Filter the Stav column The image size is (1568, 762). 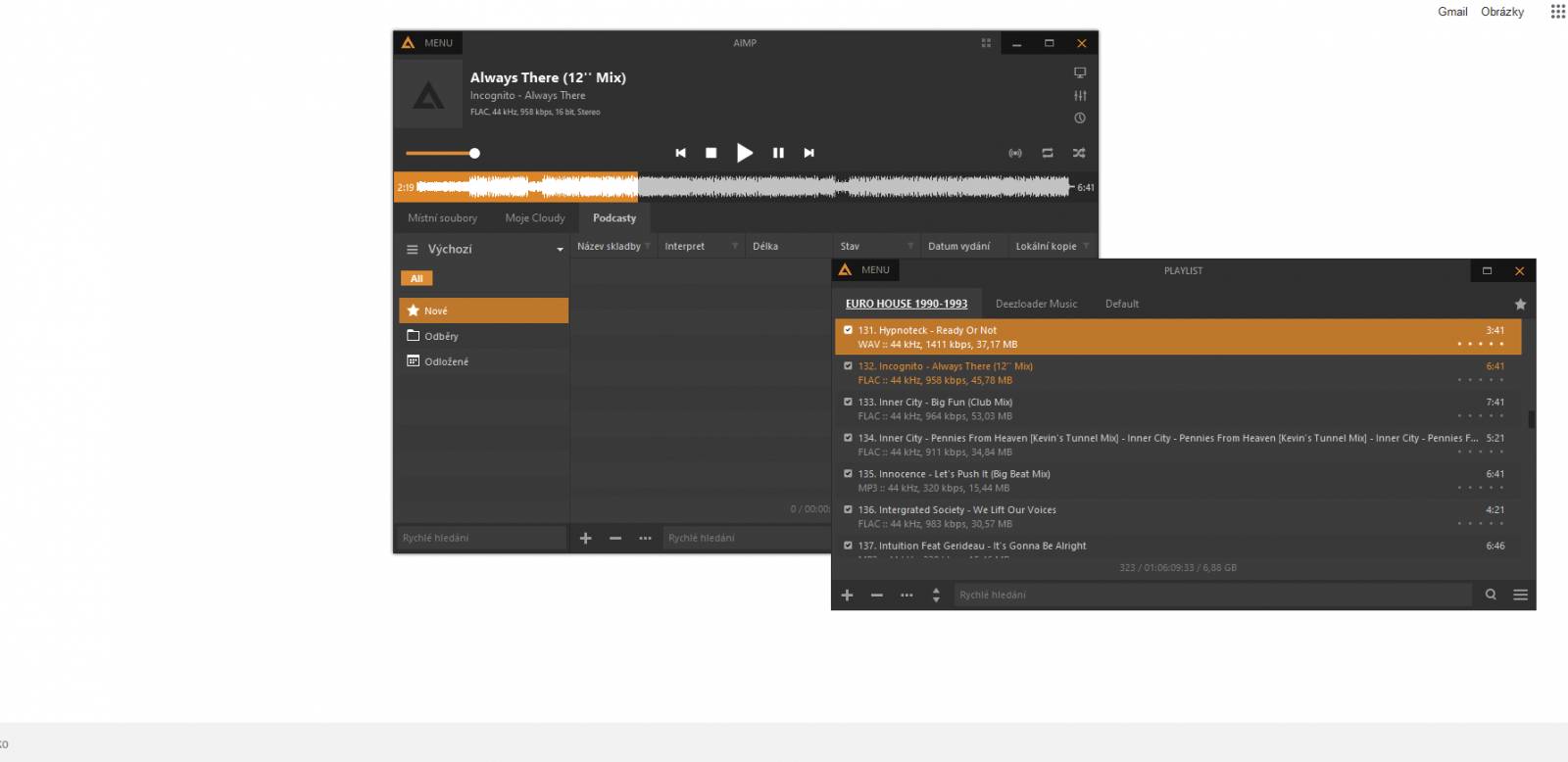(910, 246)
